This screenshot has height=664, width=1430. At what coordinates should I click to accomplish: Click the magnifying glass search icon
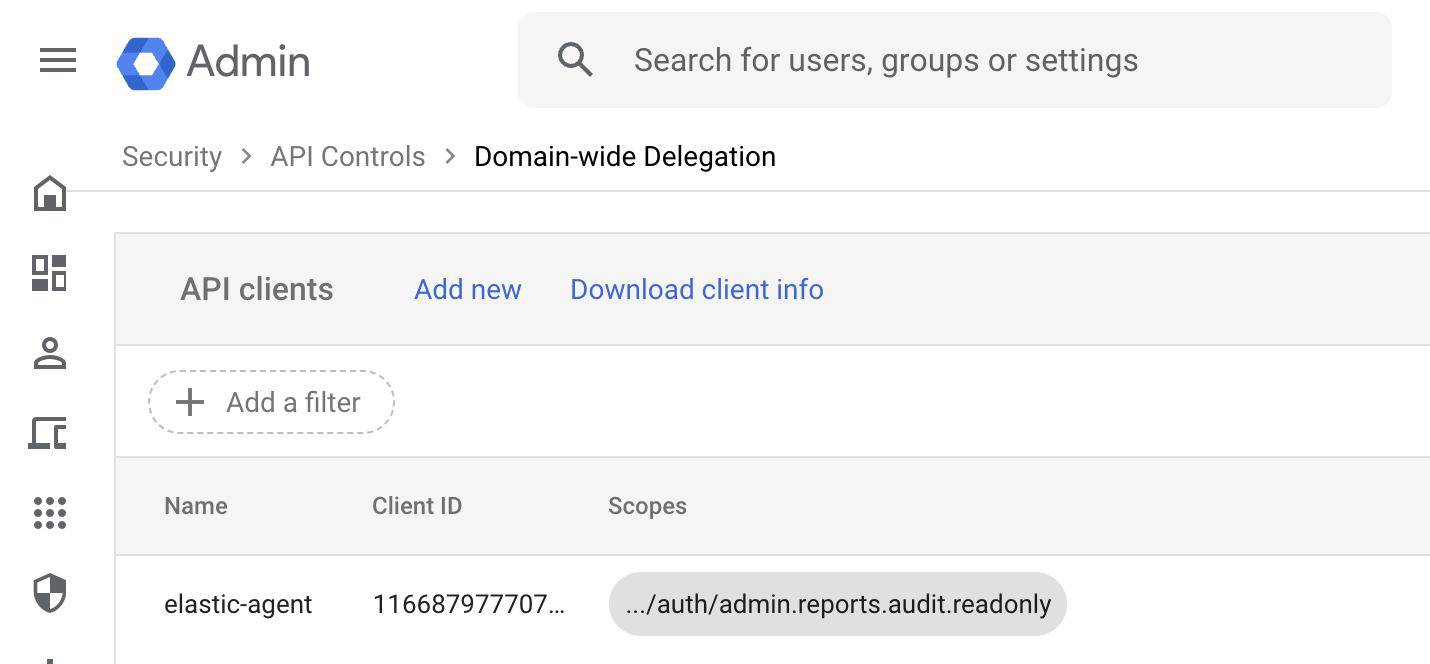[x=575, y=60]
